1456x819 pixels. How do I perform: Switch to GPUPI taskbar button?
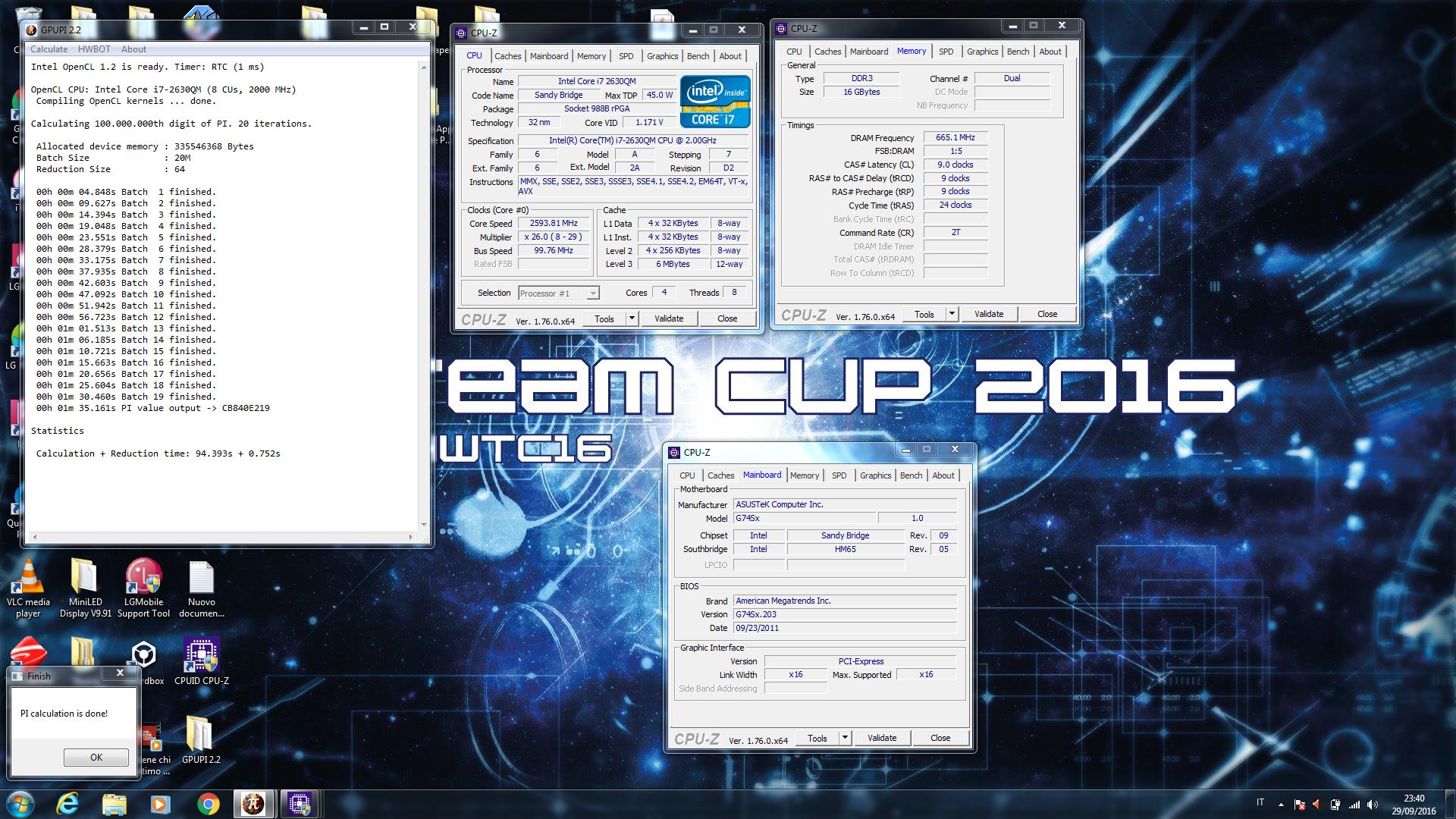253,804
